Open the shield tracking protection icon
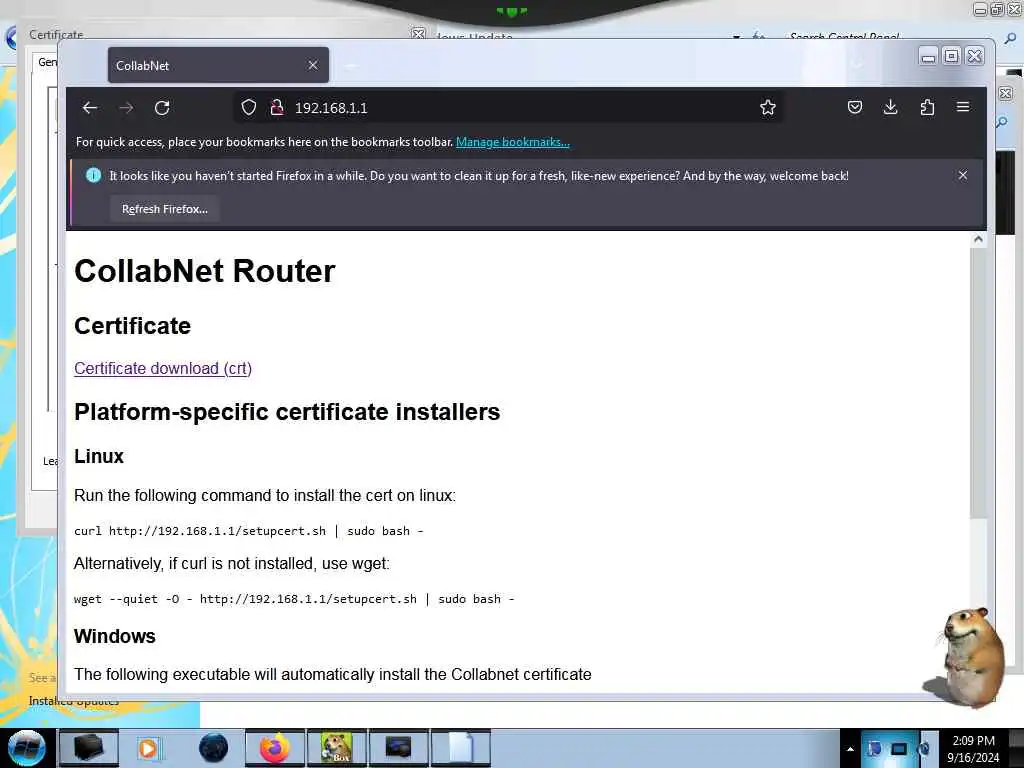Viewport: 1024px width, 768px height. click(x=249, y=107)
